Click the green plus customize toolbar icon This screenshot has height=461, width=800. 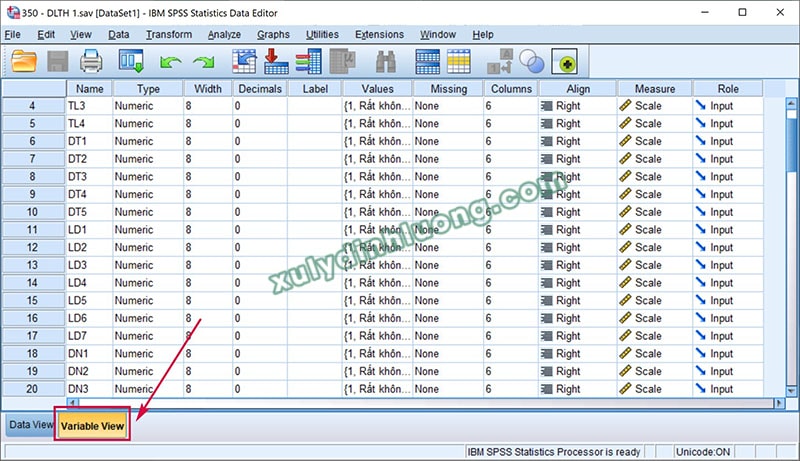click(x=565, y=62)
